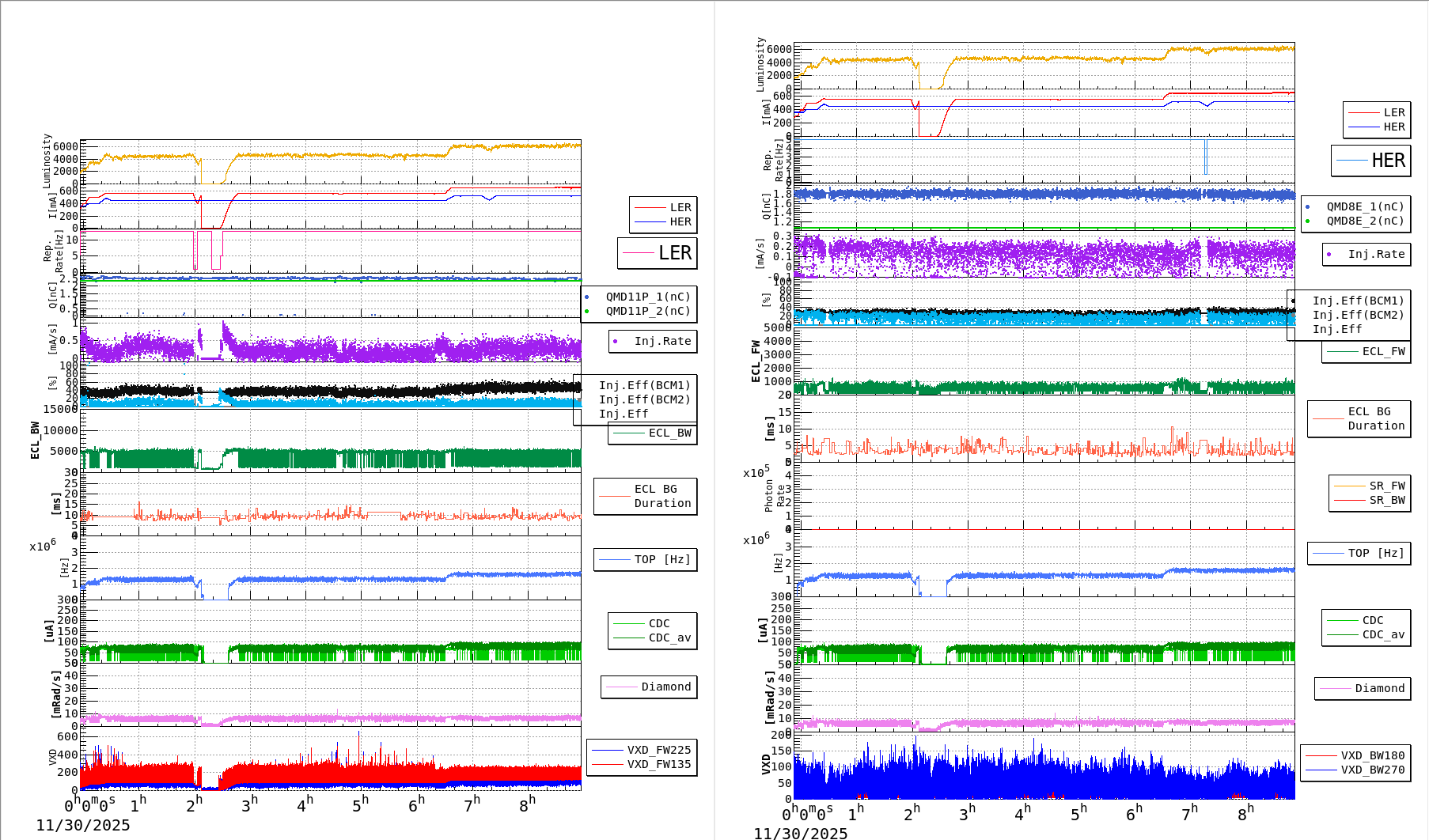Click the 11/30/2025 date label
The height and width of the screenshot is (840, 1429).
tap(83, 825)
